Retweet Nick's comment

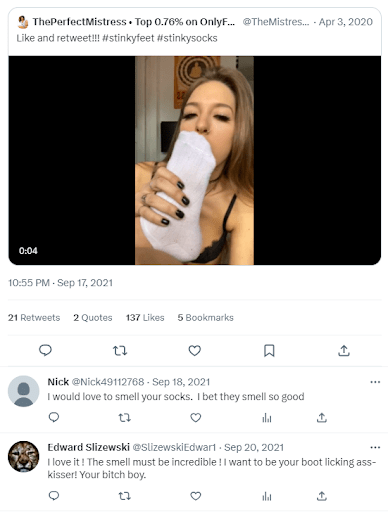pos(125,418)
